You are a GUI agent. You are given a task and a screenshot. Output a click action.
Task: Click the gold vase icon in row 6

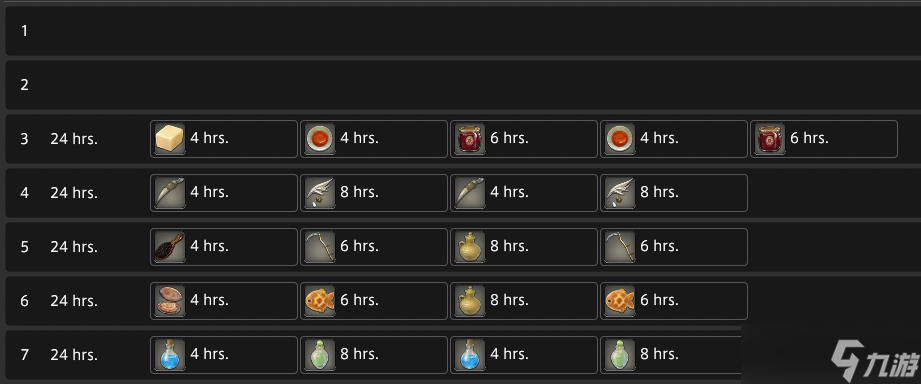tap(470, 301)
